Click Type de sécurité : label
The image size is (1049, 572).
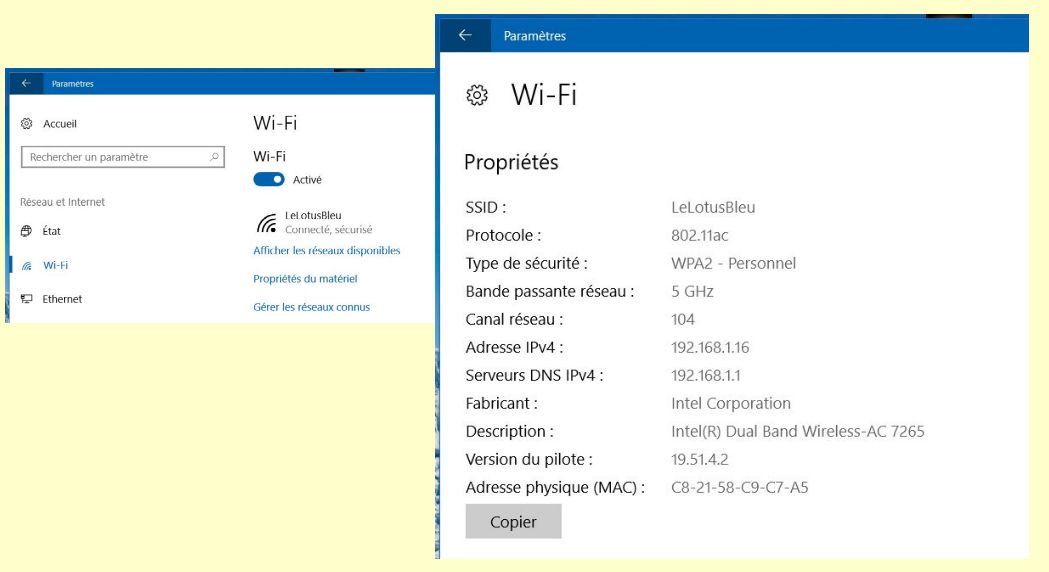[x=527, y=264]
